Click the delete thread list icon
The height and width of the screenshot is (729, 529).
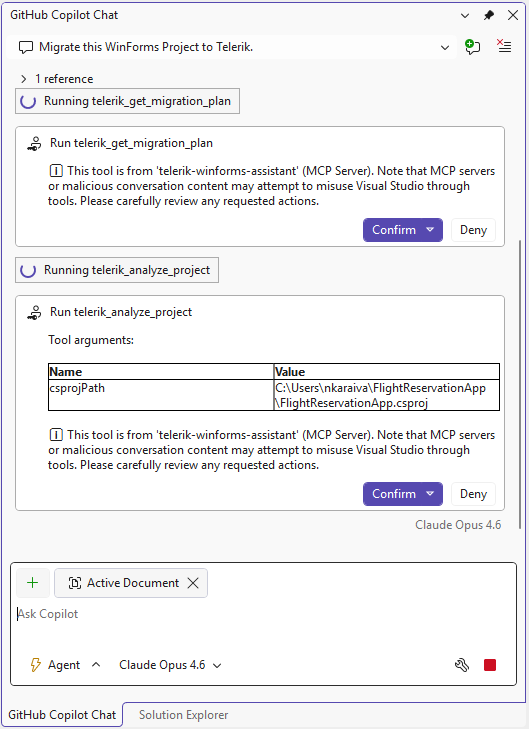click(x=504, y=46)
